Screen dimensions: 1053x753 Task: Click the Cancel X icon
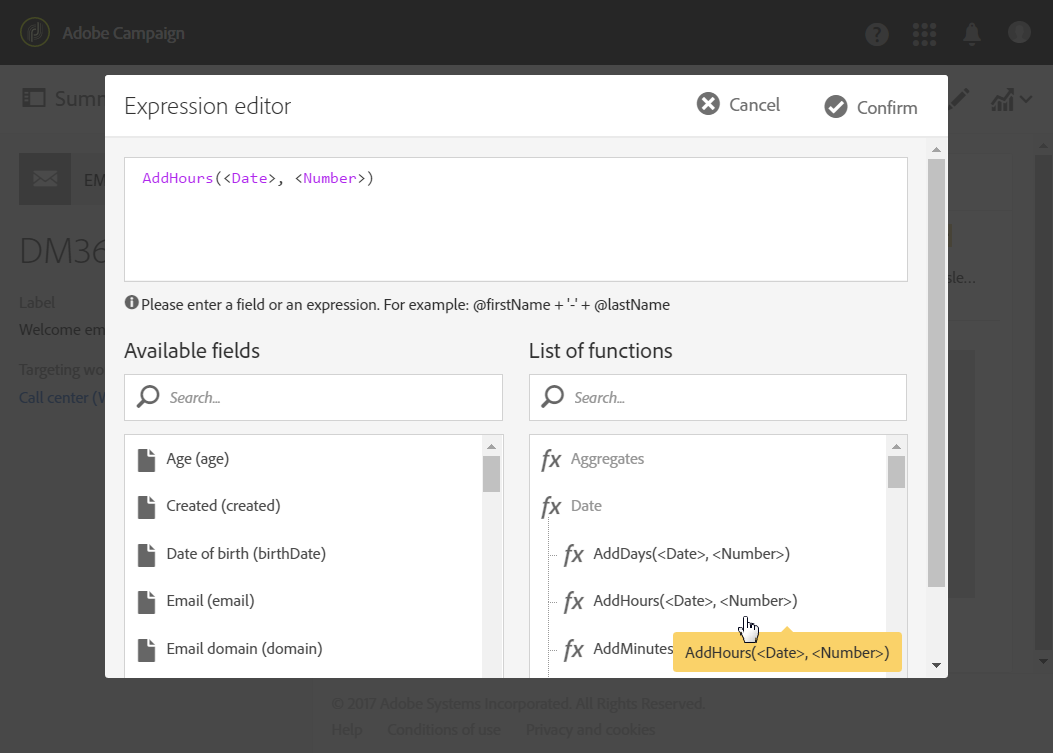(x=708, y=104)
